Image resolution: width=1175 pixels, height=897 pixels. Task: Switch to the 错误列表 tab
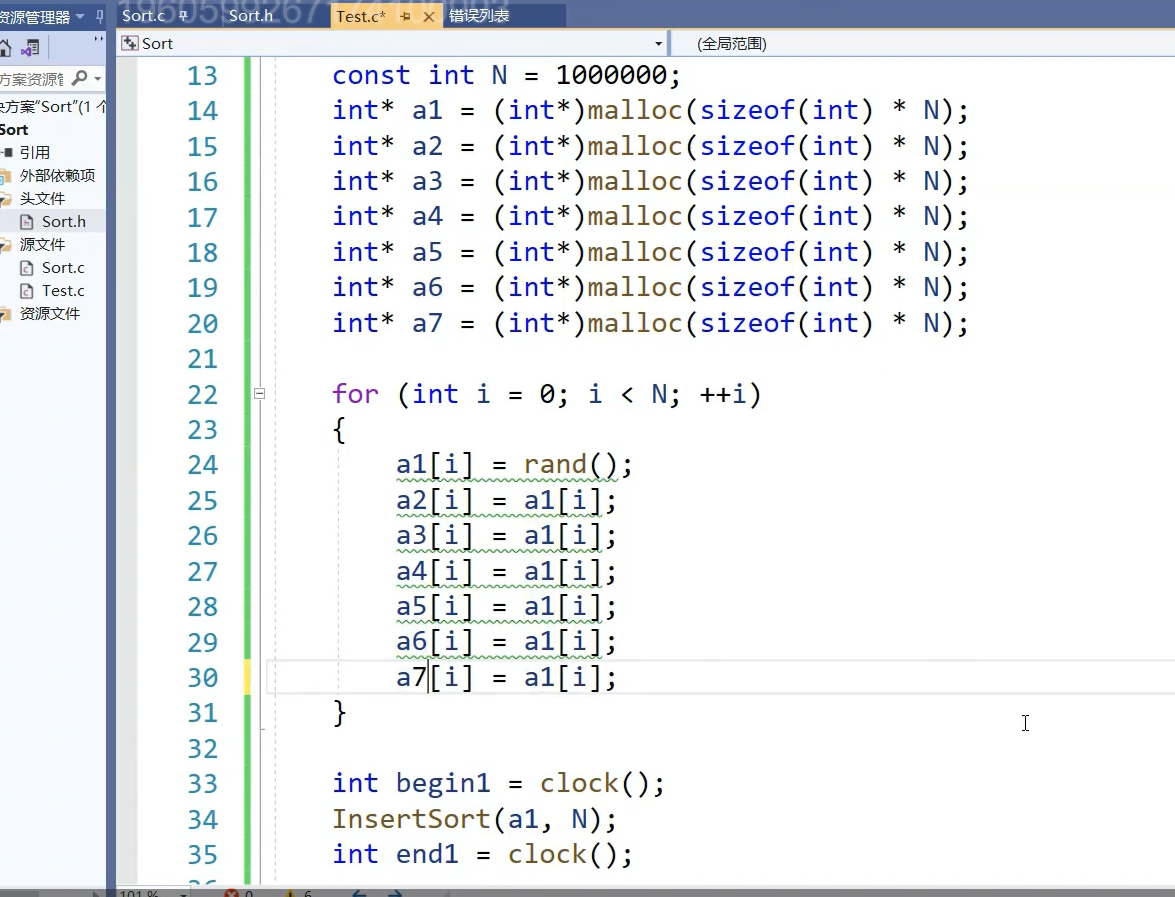click(x=479, y=16)
